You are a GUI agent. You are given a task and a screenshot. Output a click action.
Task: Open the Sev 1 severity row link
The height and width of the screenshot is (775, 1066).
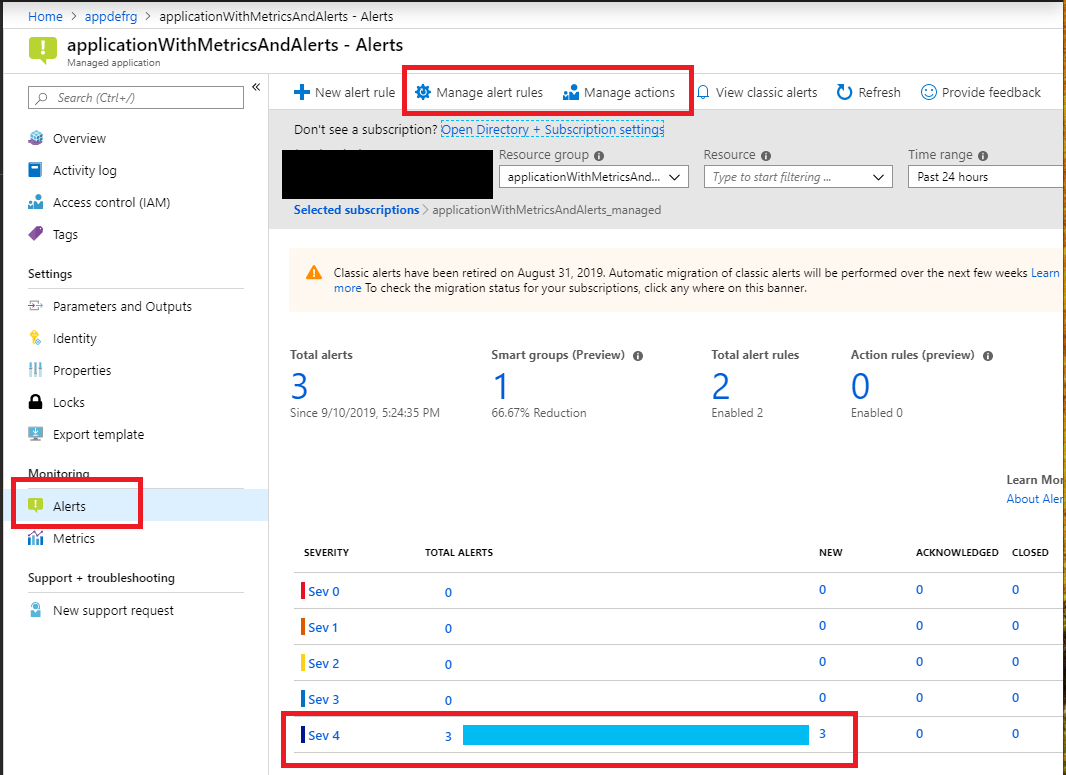[x=323, y=627]
